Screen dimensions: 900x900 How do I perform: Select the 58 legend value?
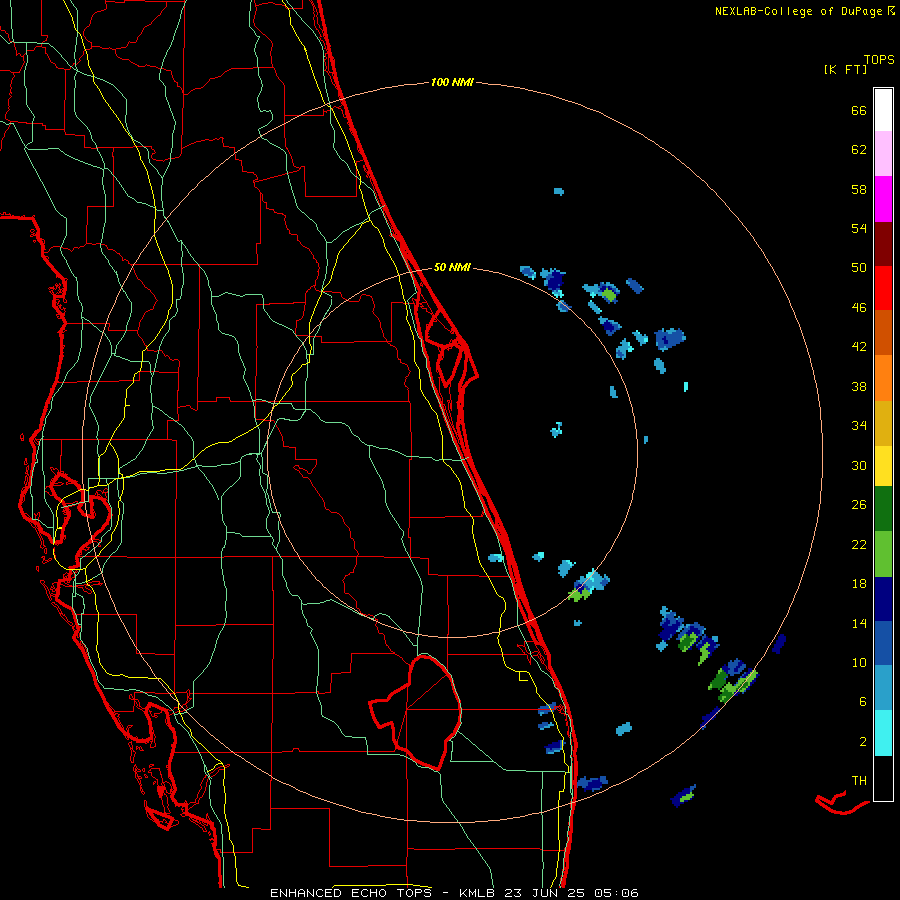859,189
